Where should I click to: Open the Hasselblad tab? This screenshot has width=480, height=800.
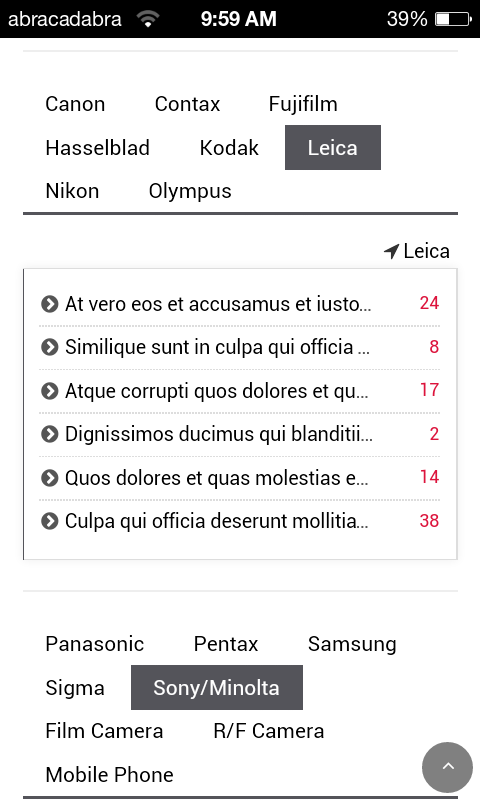[97, 148]
